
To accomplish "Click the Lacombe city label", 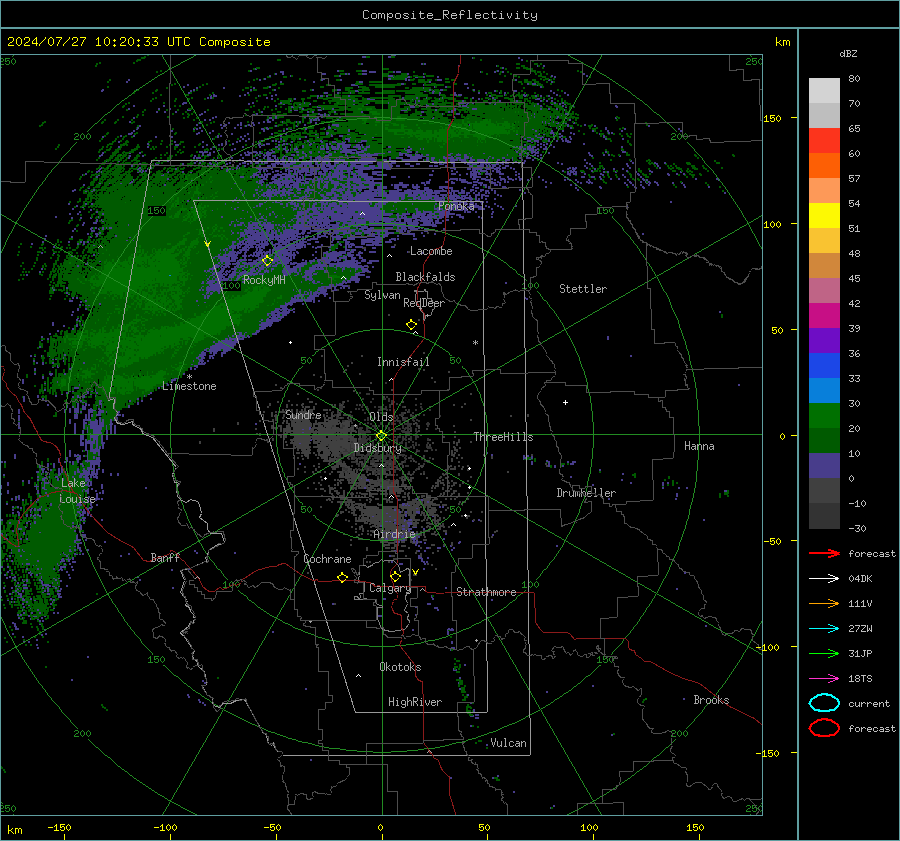I will (x=431, y=251).
